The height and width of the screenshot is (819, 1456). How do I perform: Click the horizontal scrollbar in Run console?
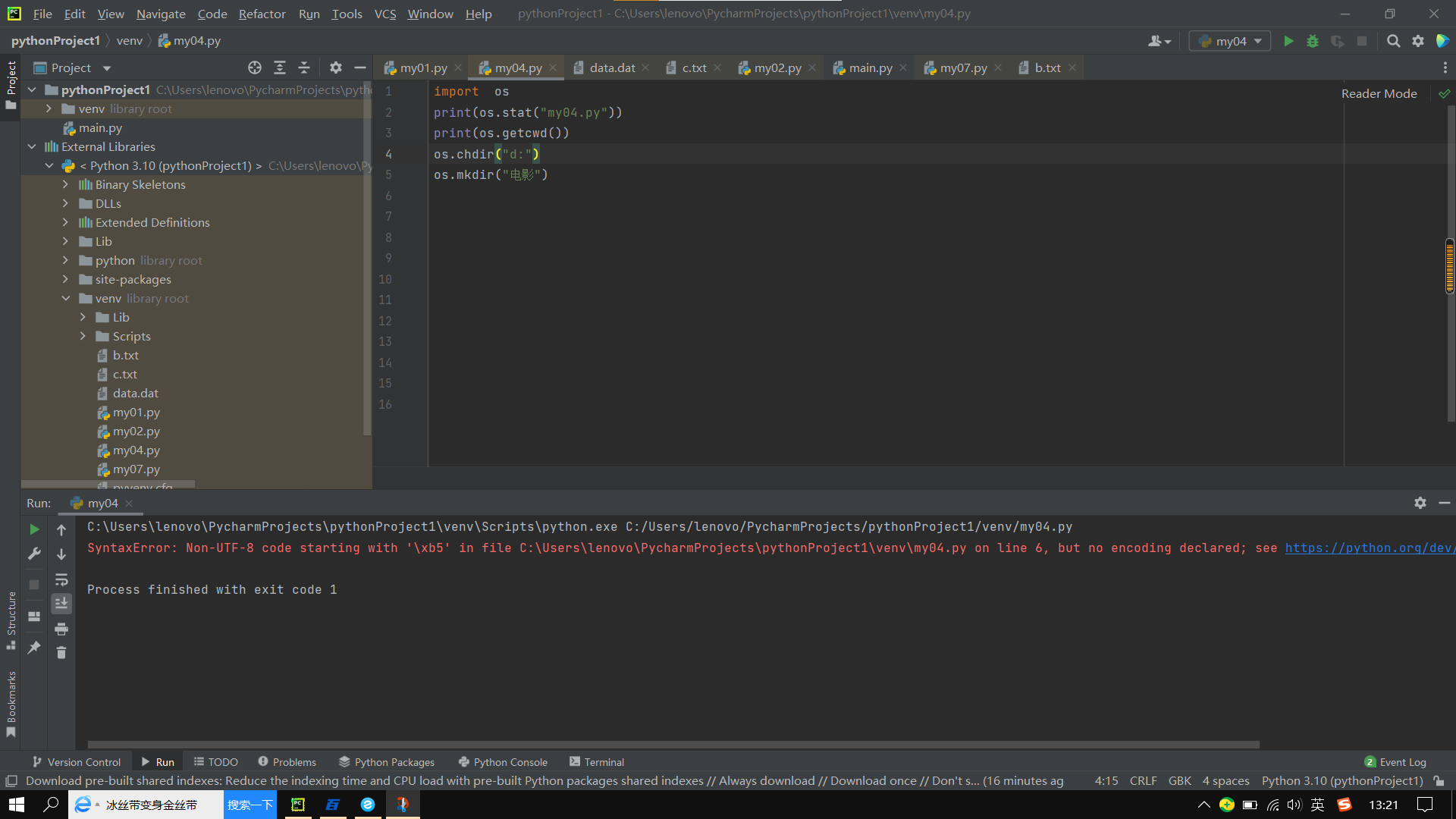[673, 745]
